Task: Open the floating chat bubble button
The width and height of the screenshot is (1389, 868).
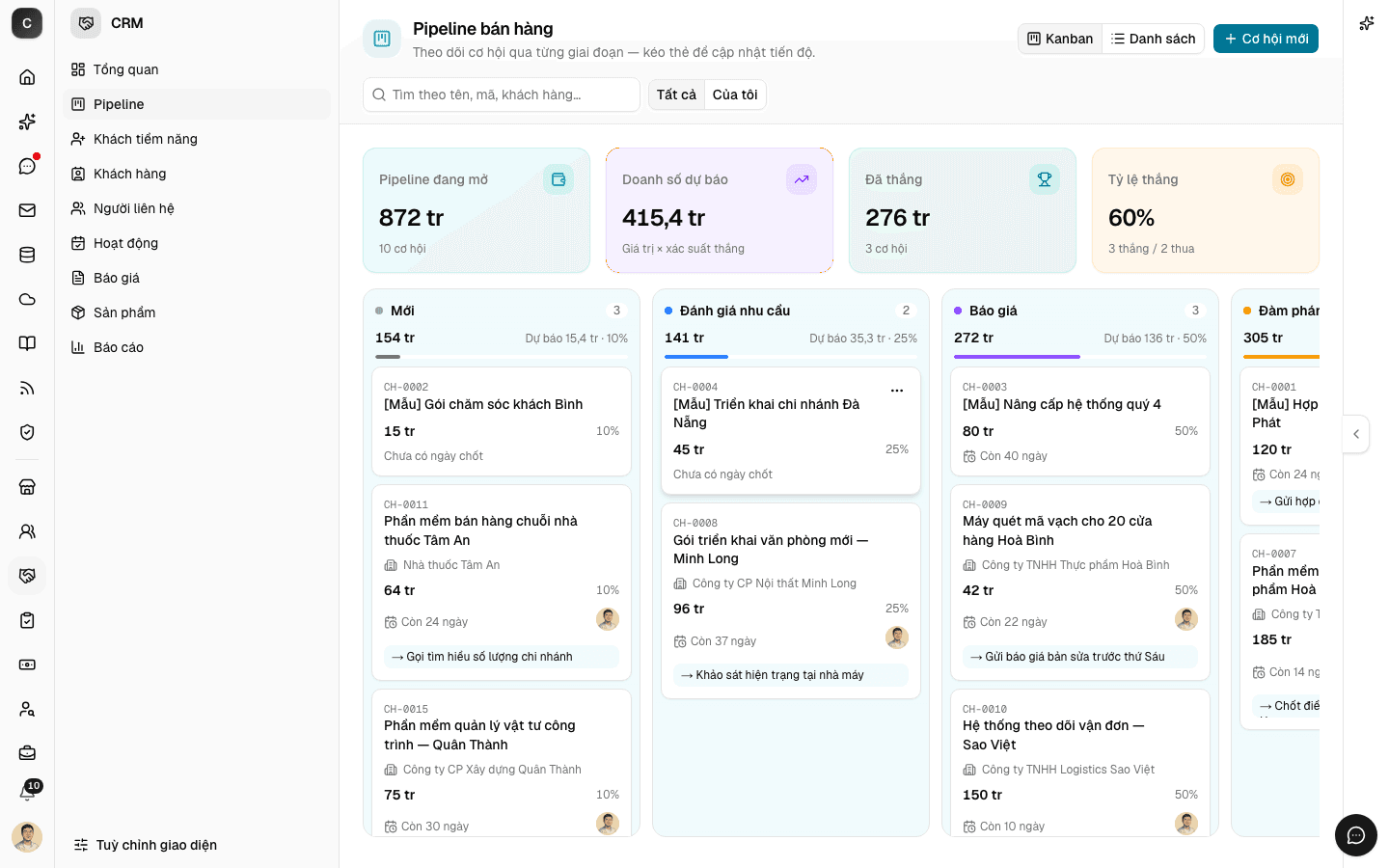Action: click(1356, 835)
